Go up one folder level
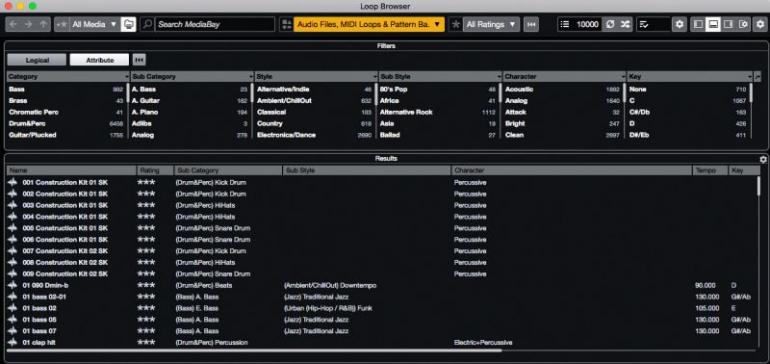This screenshot has height=364, width=770. point(43,24)
